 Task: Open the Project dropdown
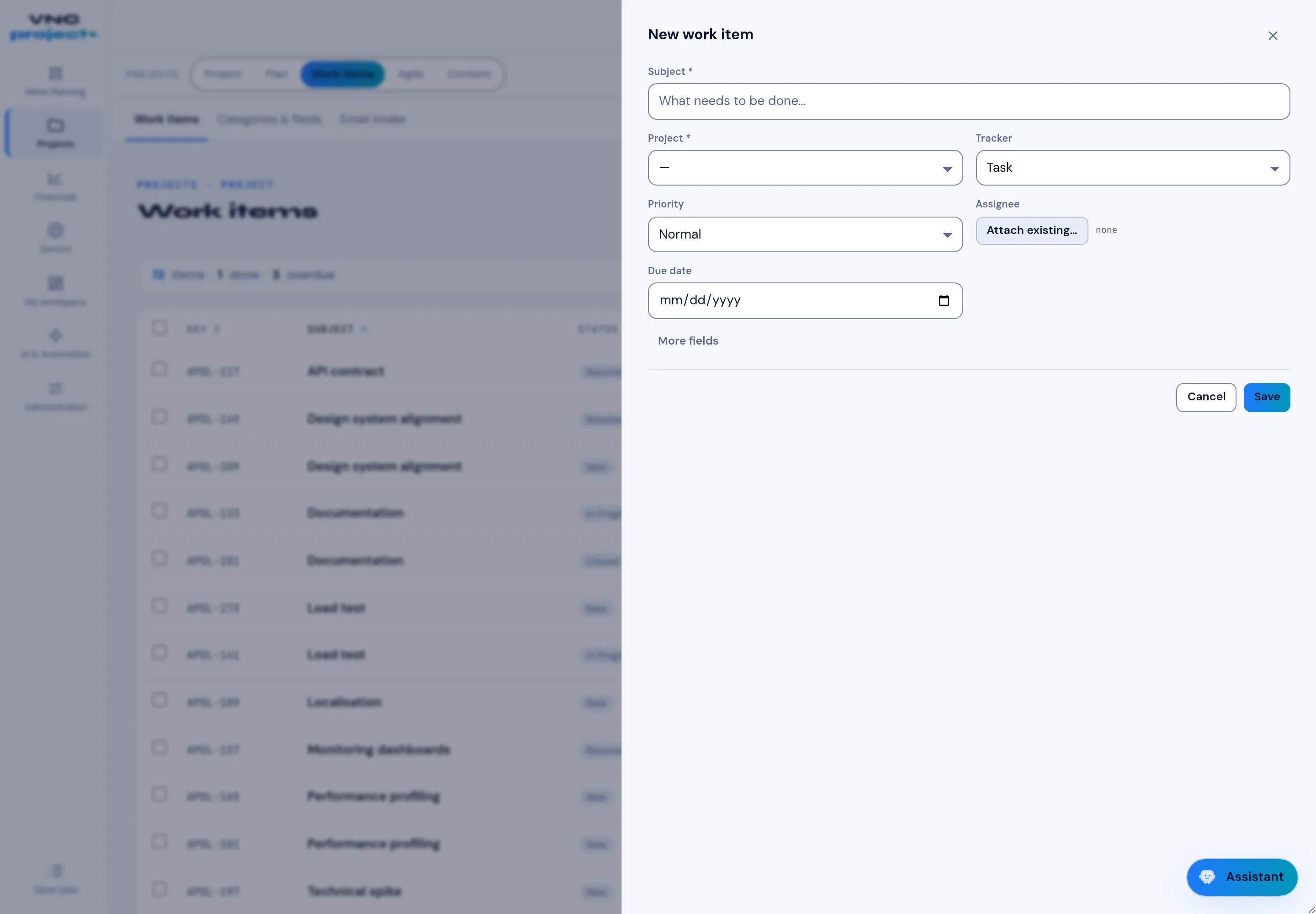[x=805, y=168]
